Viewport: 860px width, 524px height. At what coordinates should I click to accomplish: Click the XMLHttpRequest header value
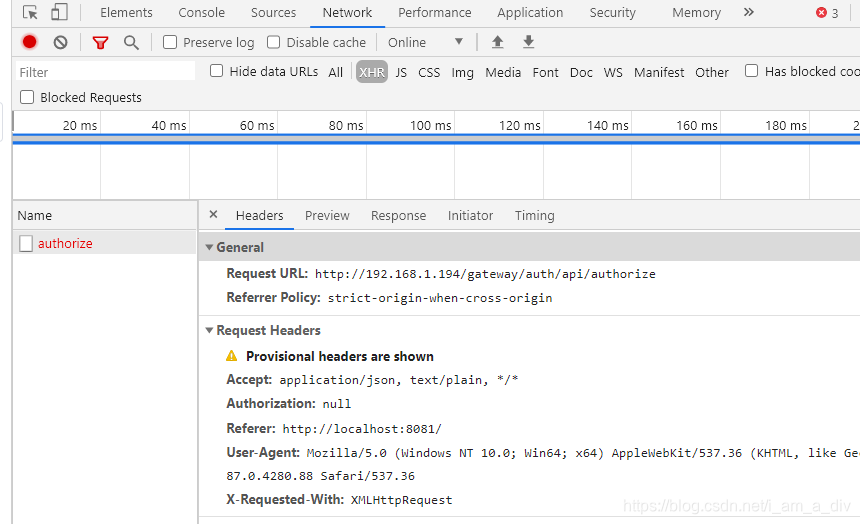(401, 500)
